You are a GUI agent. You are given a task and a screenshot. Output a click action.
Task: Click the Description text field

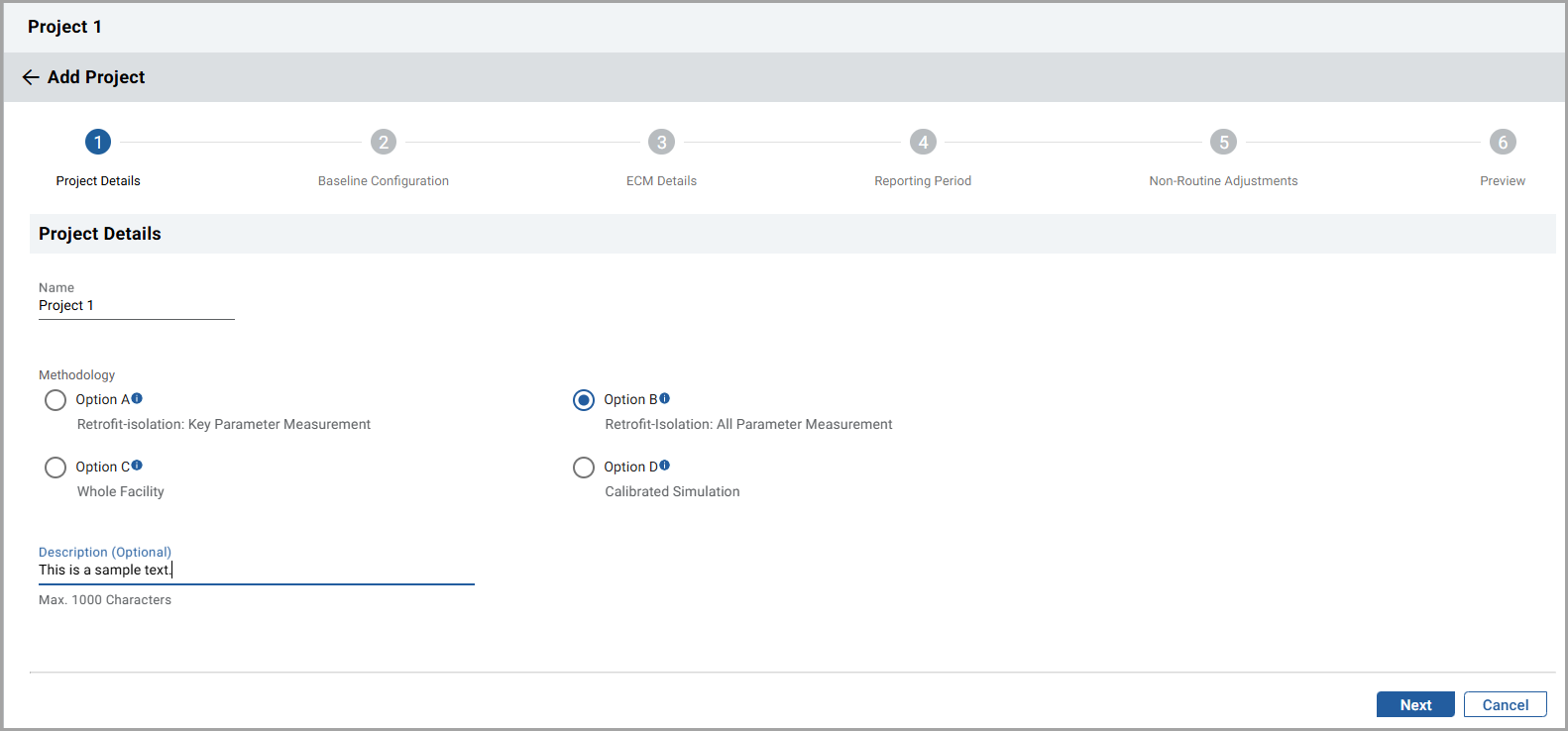[x=256, y=571]
